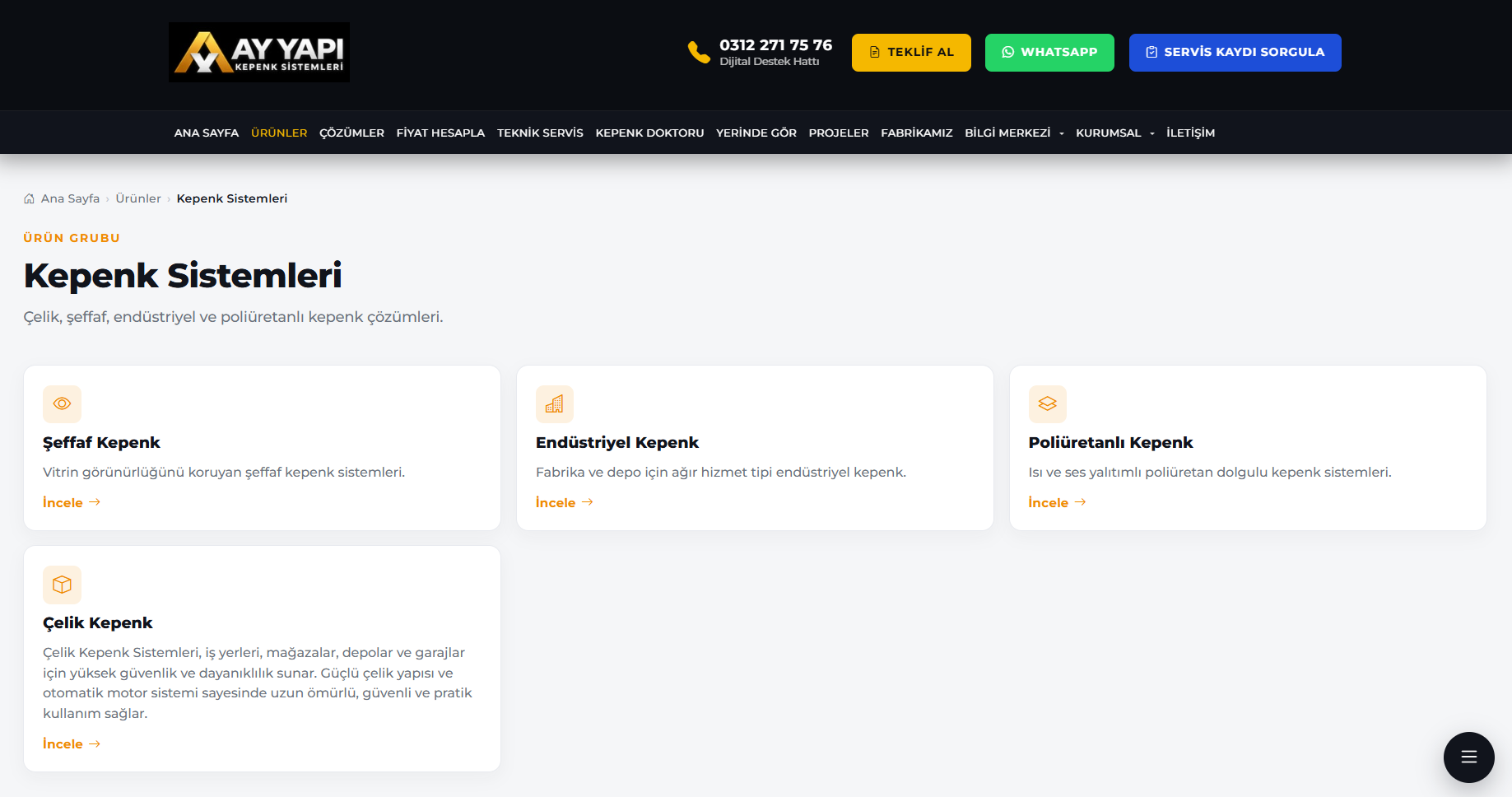Screen dimensions: 1512x797
Task: Click the cube icon on Çelik Kepenk card
Action: (62, 585)
